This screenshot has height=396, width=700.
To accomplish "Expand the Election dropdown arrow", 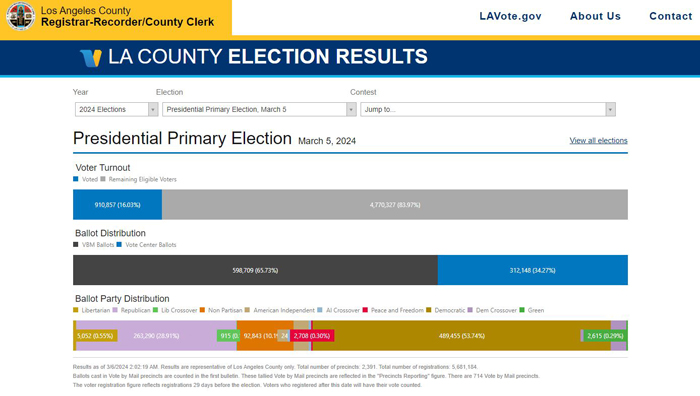I will tap(351, 109).
